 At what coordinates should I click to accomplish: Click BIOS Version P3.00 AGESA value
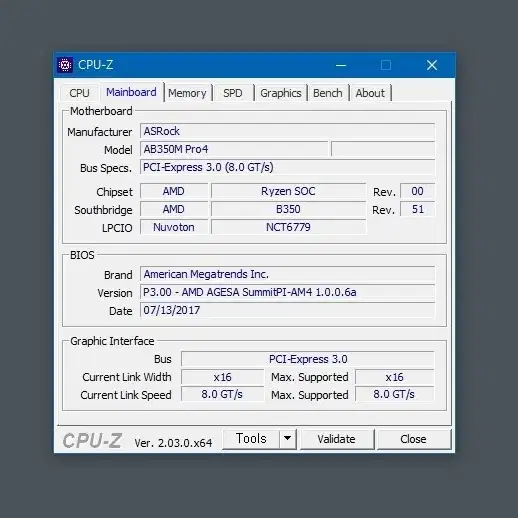[288, 292]
